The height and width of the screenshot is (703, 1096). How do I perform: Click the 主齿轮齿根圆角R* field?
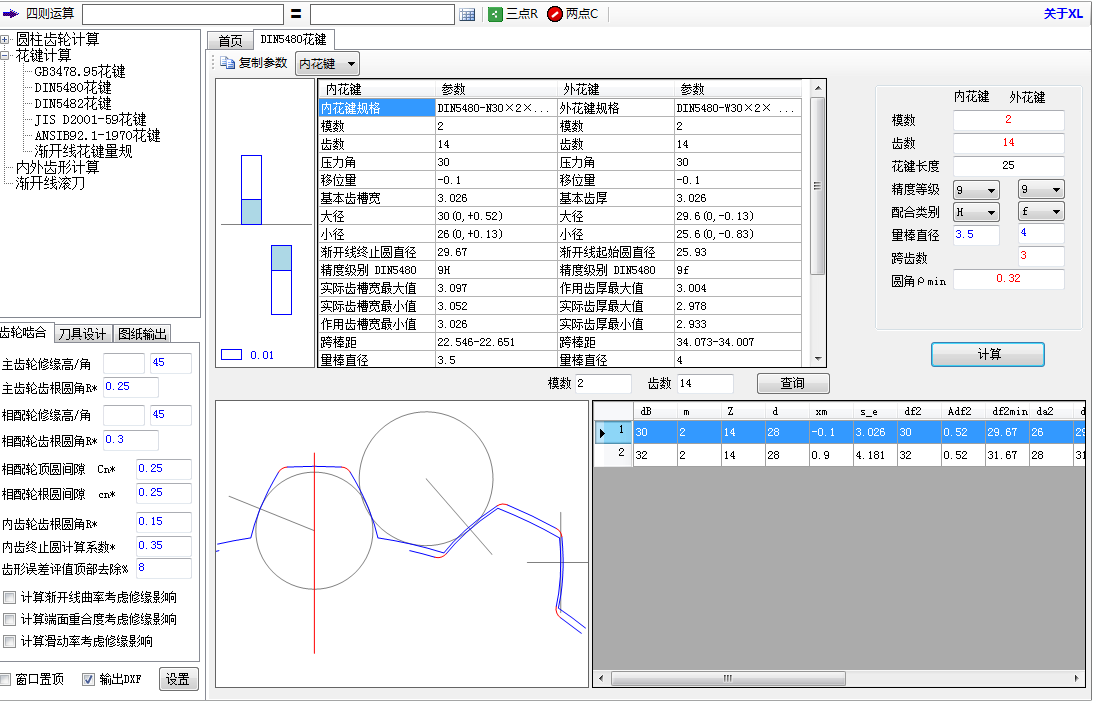(x=131, y=387)
